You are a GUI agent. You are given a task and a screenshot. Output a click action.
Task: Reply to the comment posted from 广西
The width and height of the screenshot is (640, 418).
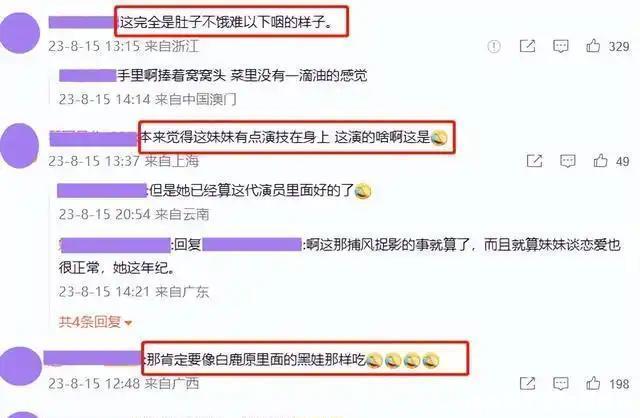pyautogui.click(x=560, y=383)
